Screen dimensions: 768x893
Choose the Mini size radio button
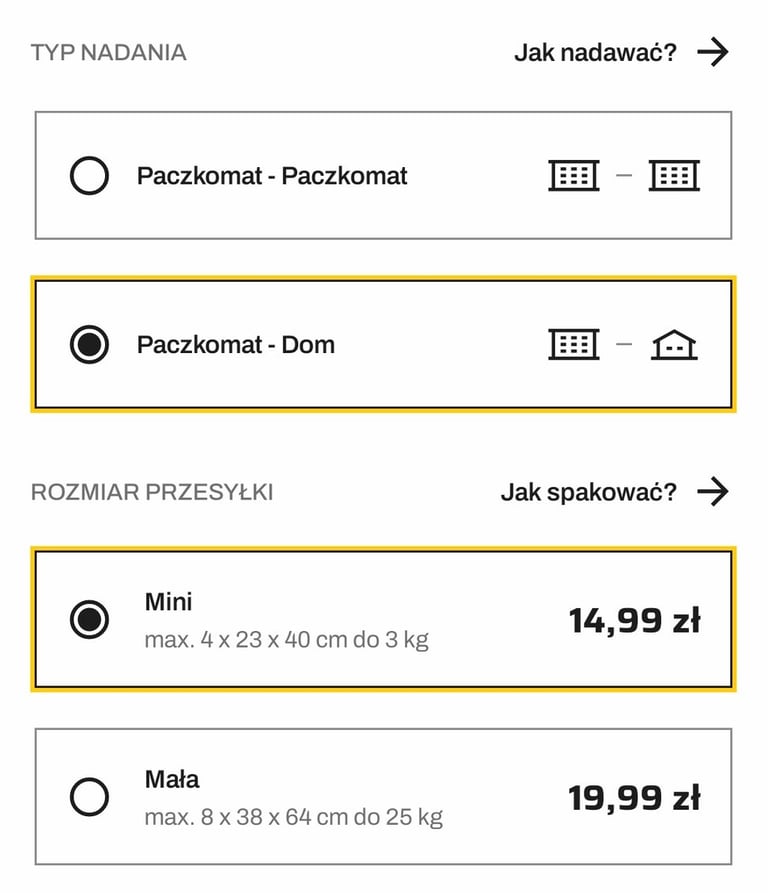click(89, 619)
